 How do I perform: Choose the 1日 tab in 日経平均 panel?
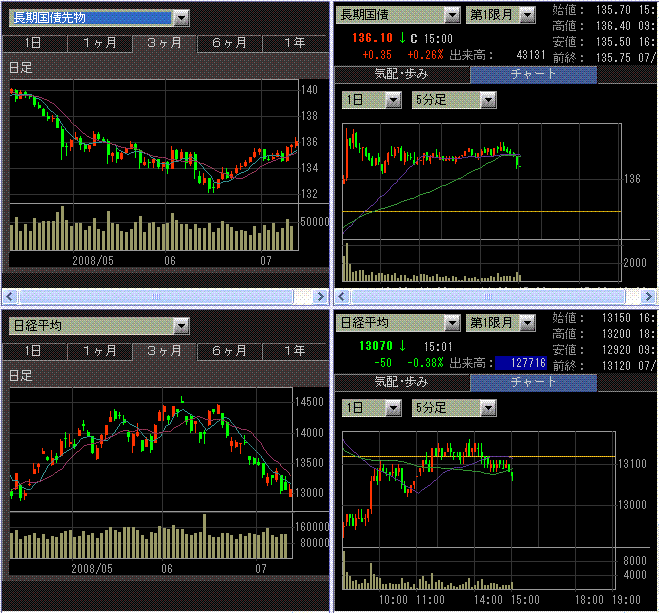pyautogui.click(x=34, y=351)
